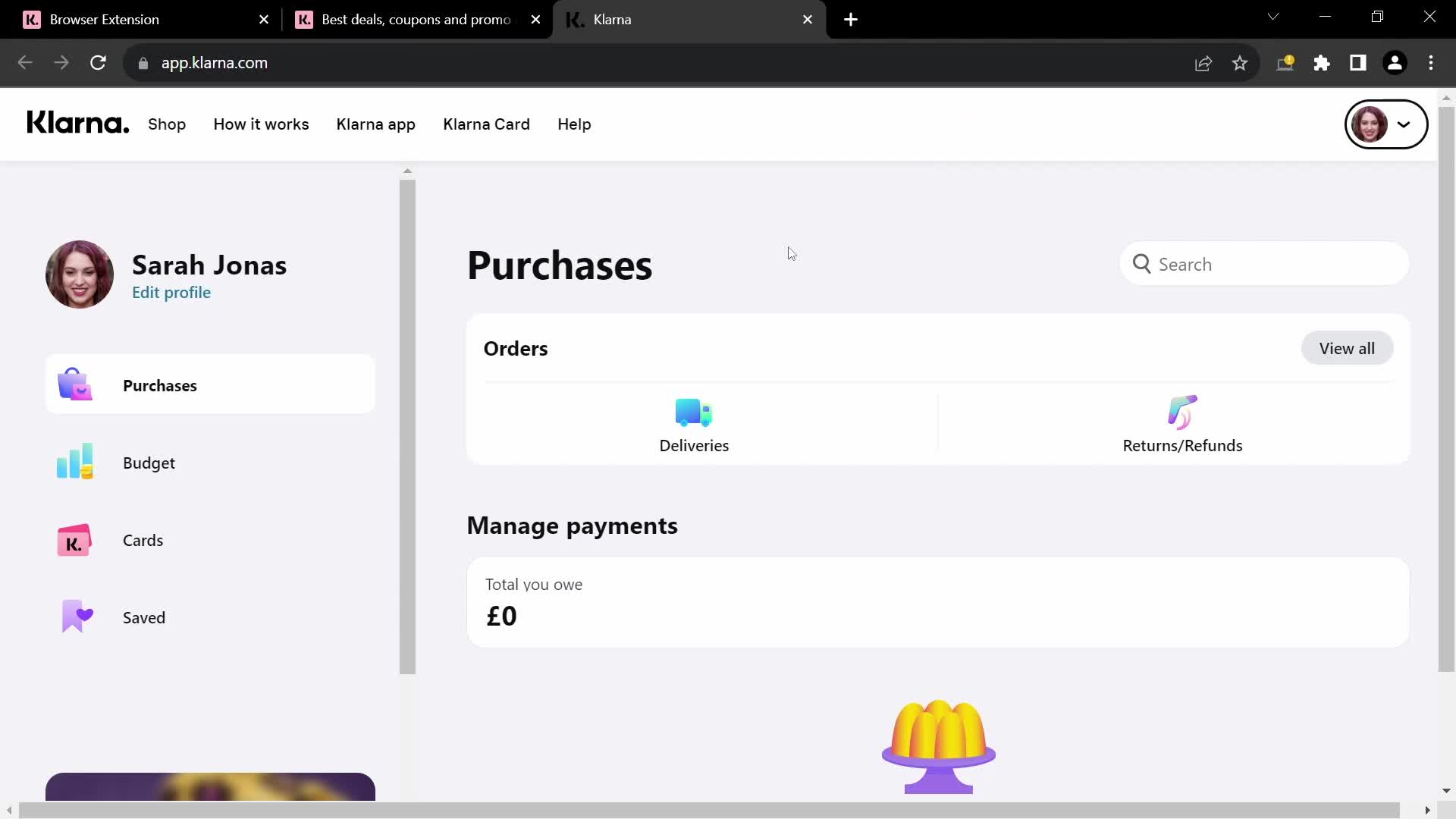Expand the tab search chevron in title bar

click(x=1273, y=17)
